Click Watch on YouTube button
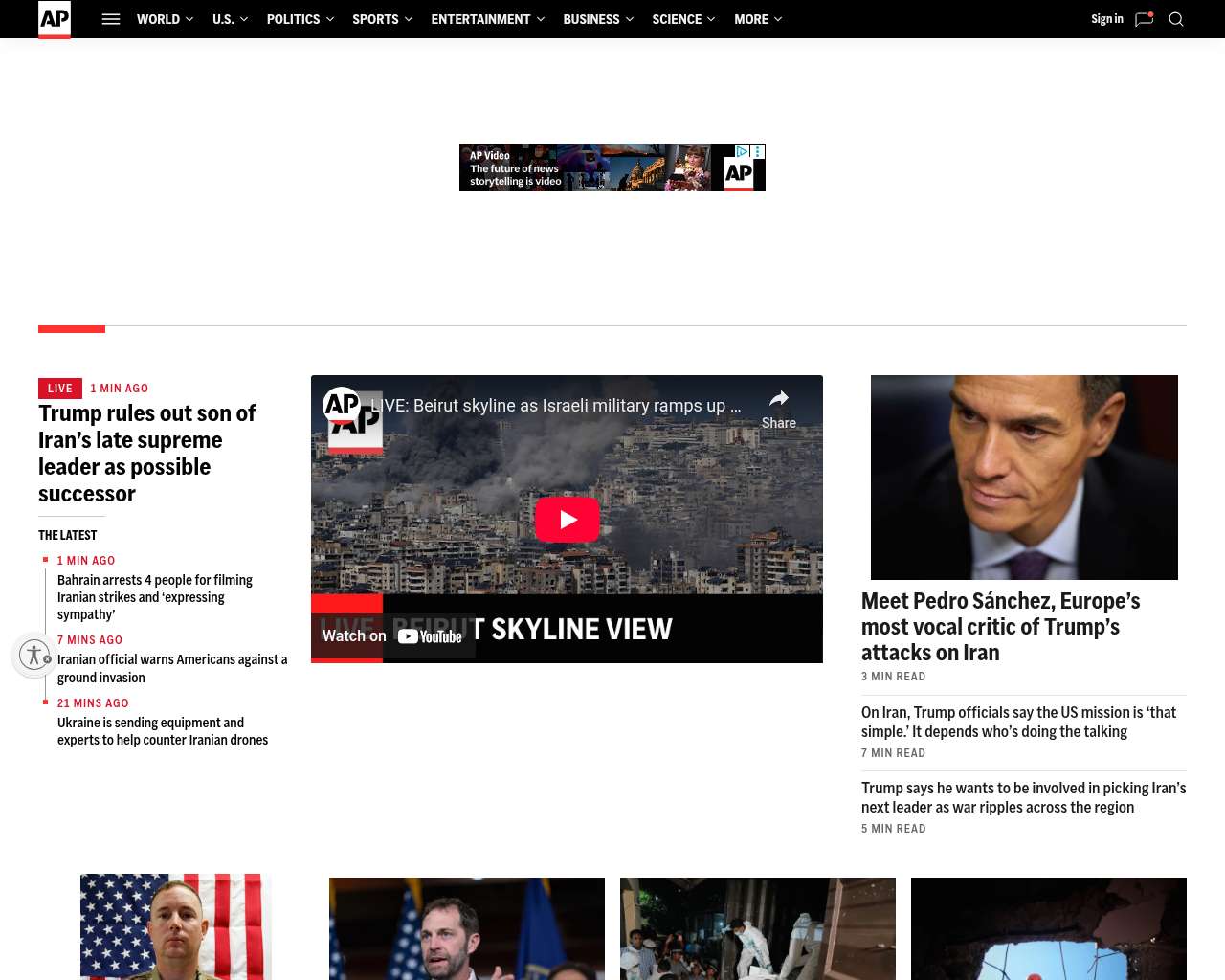 tap(392, 636)
